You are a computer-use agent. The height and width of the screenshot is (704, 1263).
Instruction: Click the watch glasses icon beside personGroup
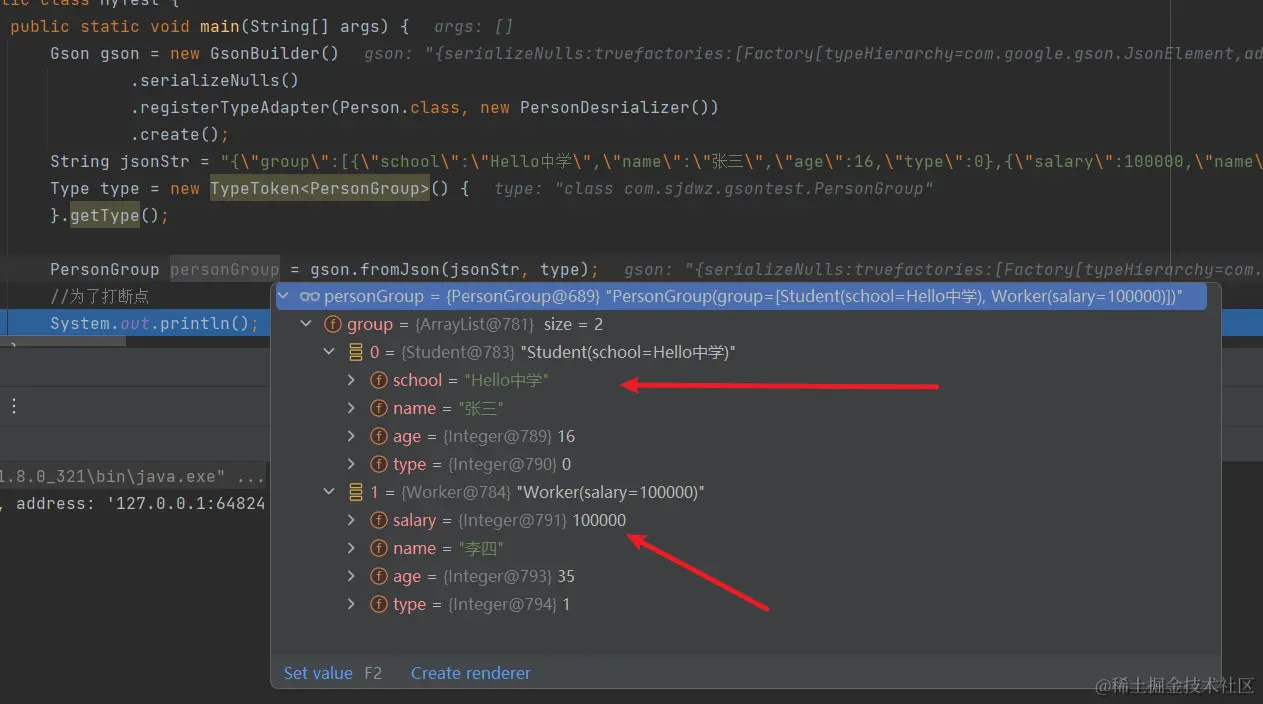click(x=309, y=296)
